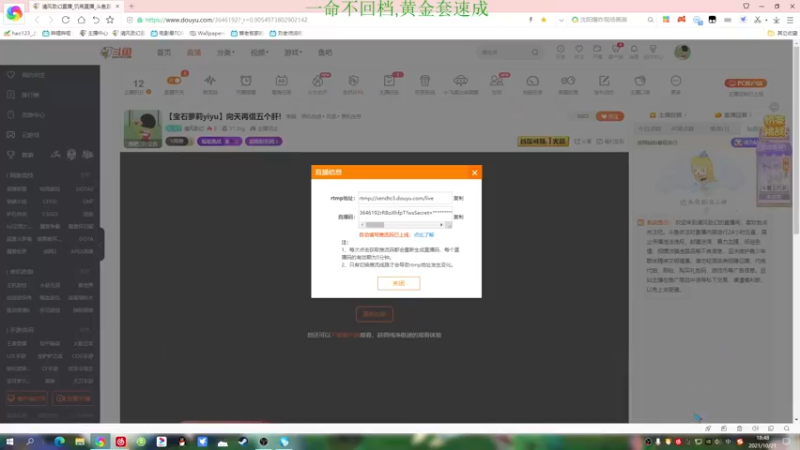Open the Windows Start menu
800x450 pixels.
click(x=10, y=441)
